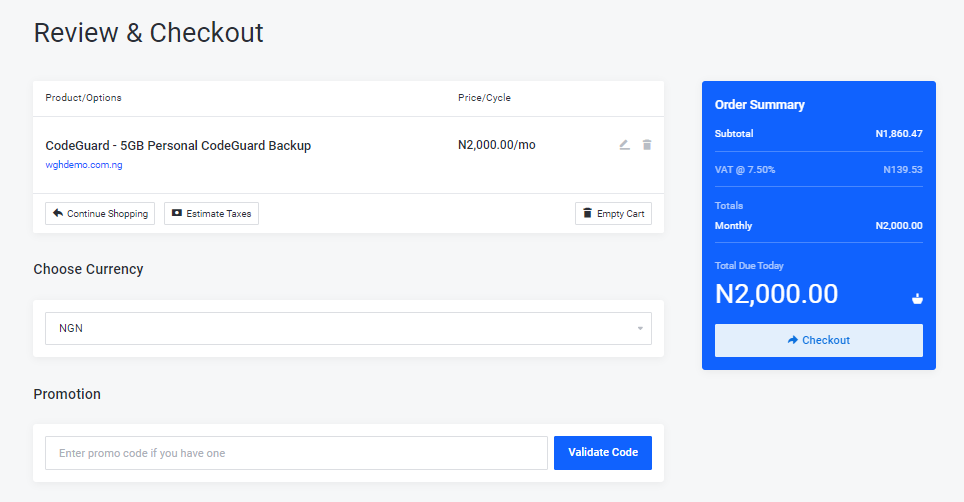This screenshot has width=964, height=502.
Task: Edit the CodeGuard product configuration pencil icon
Action: coord(624,145)
